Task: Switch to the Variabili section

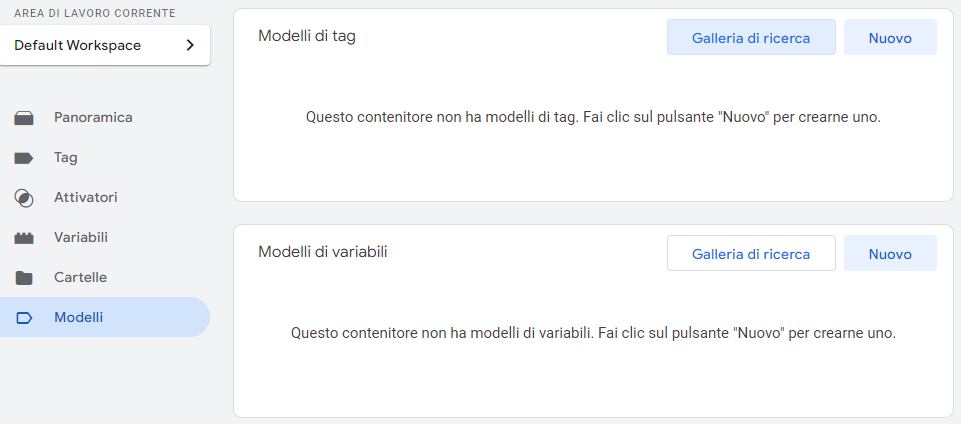Action: 81,237
